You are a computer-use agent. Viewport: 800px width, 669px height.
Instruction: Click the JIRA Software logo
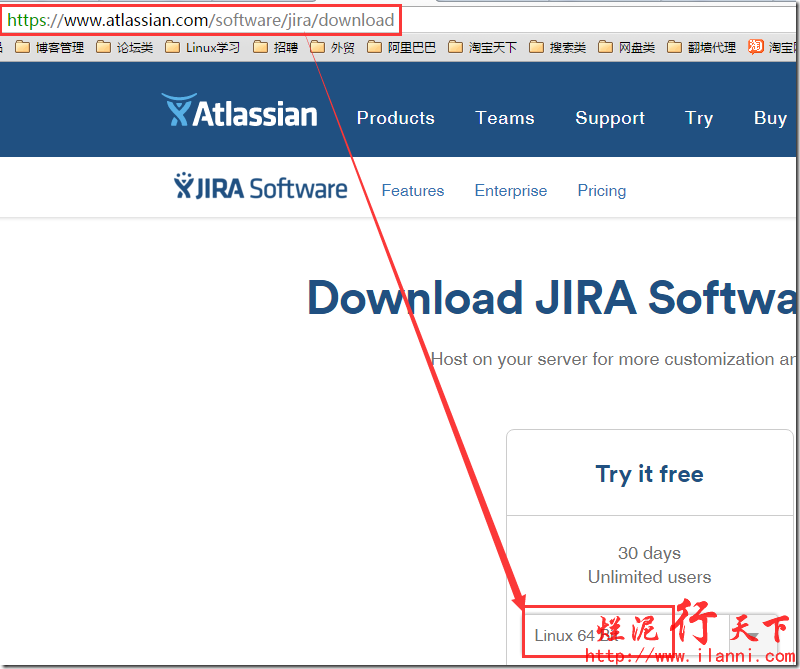point(260,187)
